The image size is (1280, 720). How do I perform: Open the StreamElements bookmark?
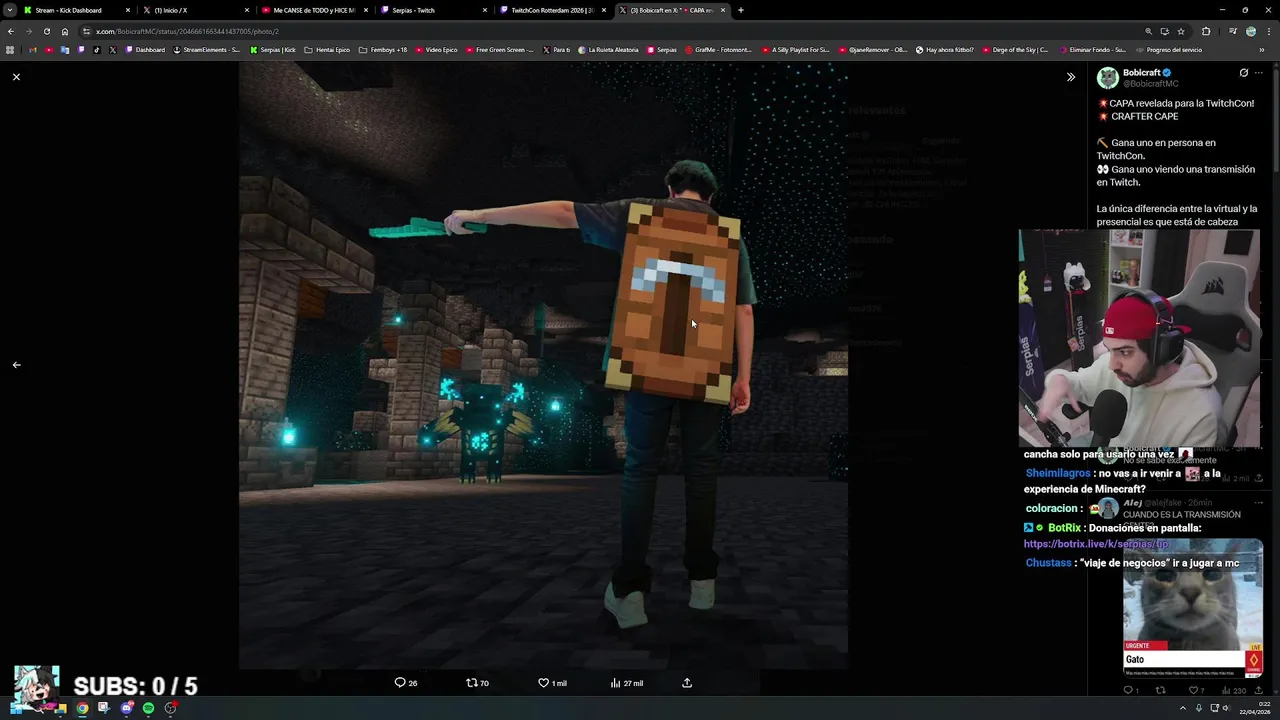click(x=206, y=50)
